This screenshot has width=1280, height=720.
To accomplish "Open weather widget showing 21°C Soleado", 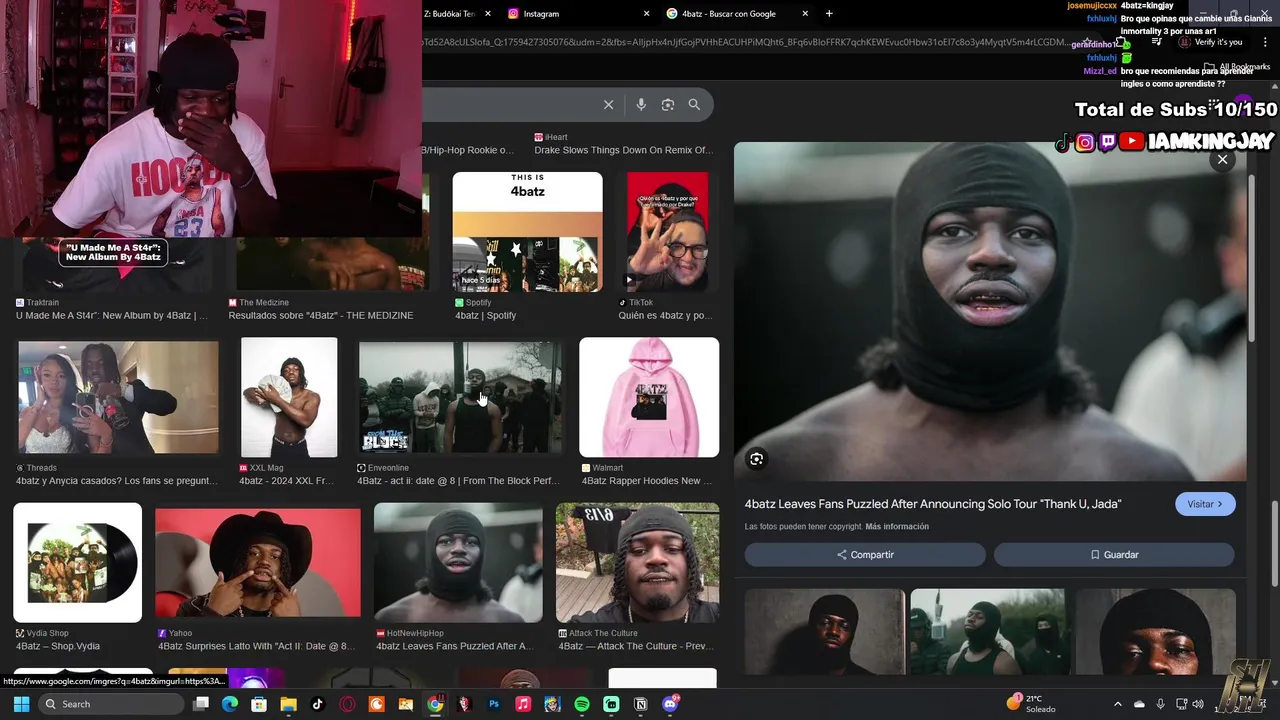I will [x=1032, y=704].
